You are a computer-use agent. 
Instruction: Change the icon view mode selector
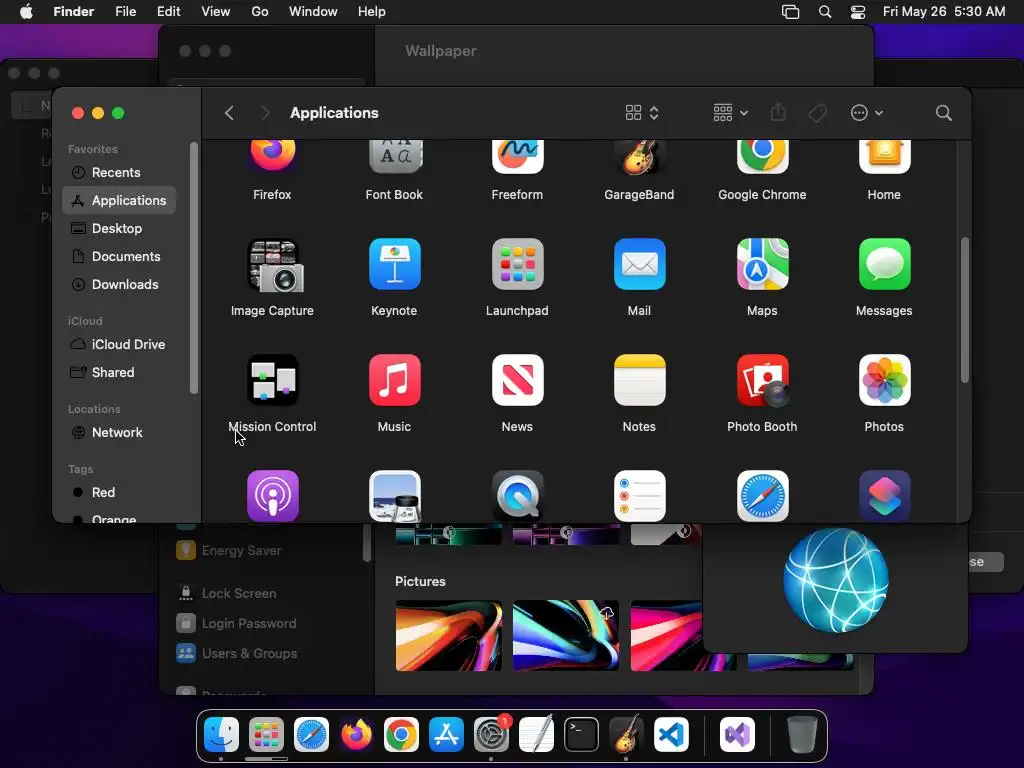tap(642, 113)
